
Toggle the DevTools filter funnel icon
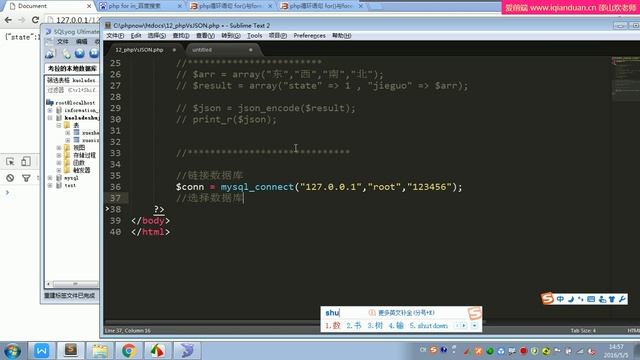[26, 178]
